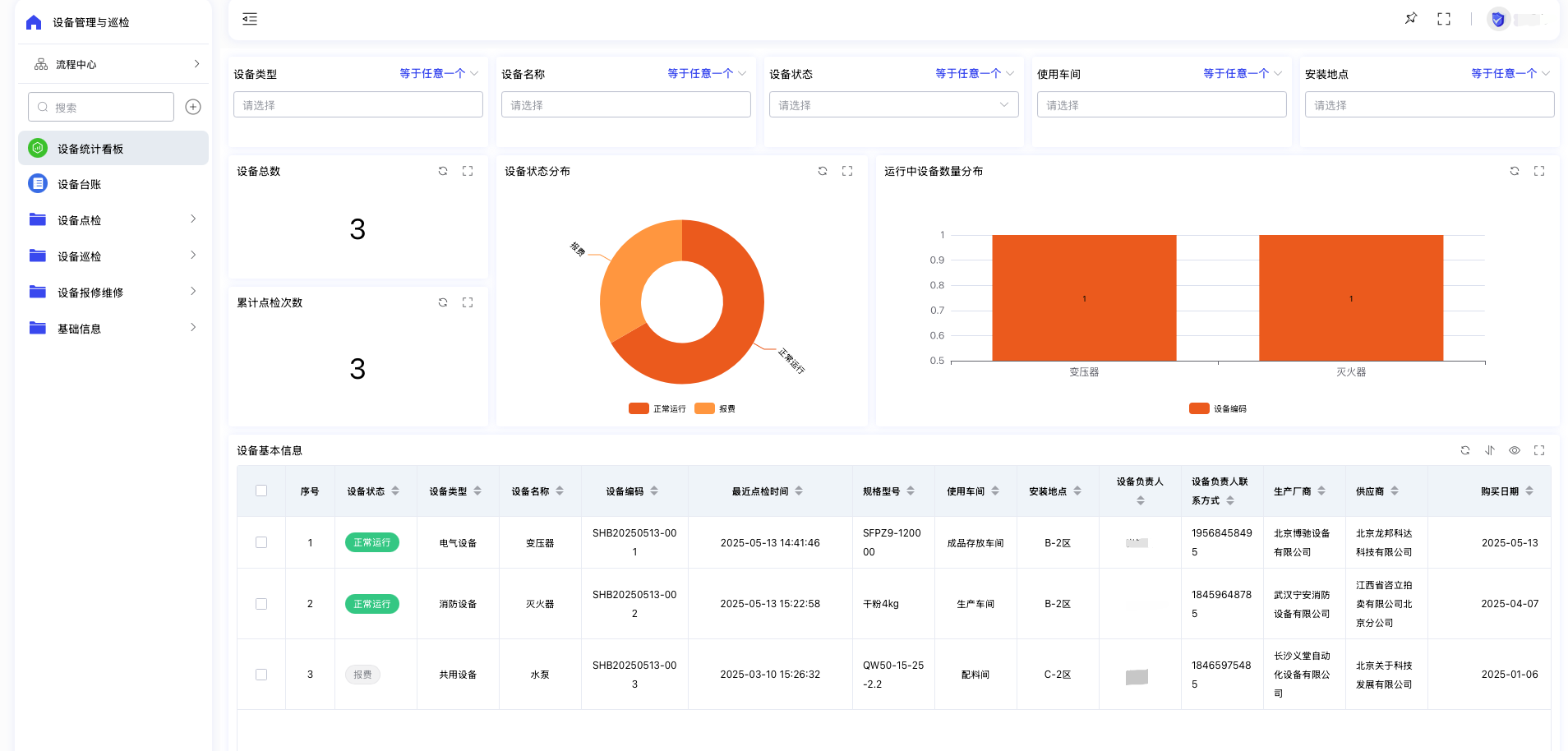Click the 灭火器 bar in chart

pos(1351,298)
